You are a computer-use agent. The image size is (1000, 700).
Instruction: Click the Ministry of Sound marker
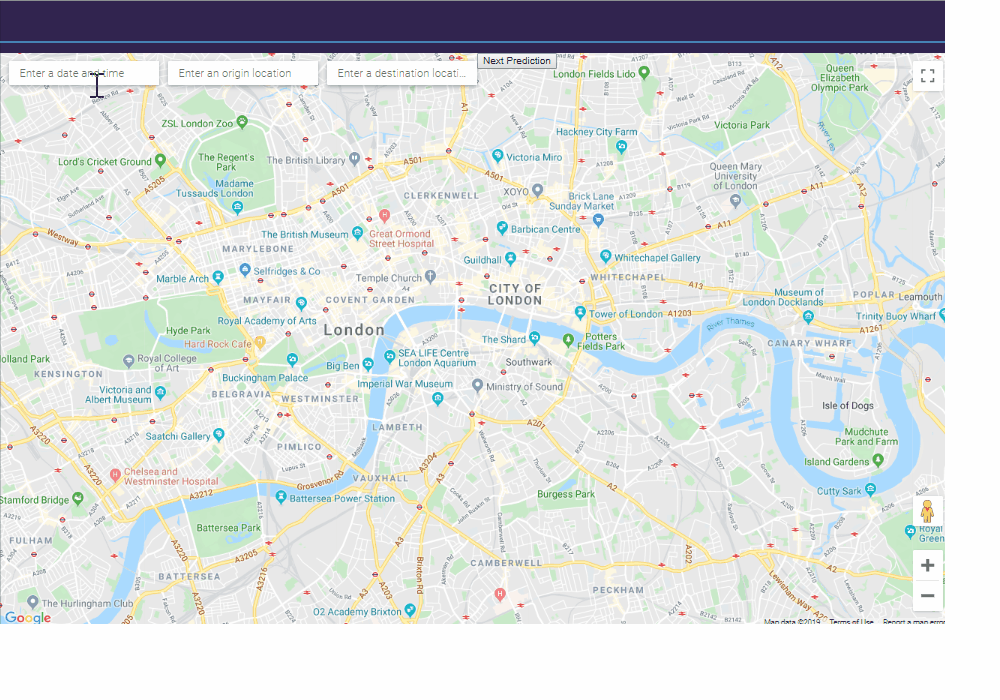tap(477, 384)
